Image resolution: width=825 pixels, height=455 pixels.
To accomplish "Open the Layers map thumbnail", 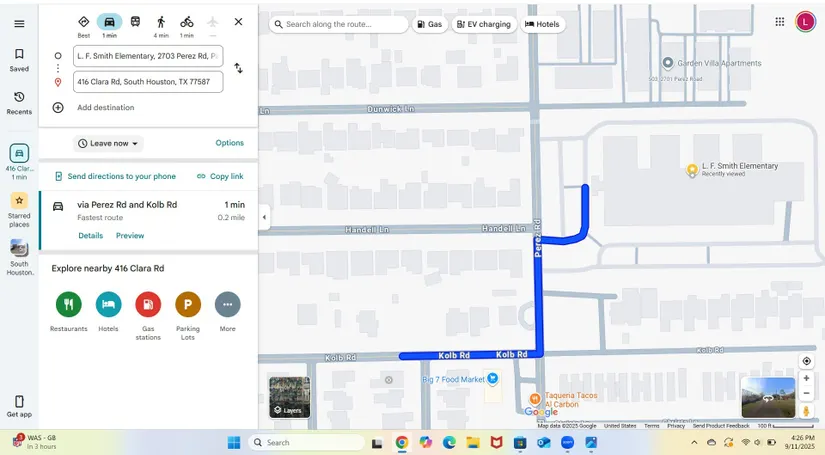I will [x=289, y=396].
